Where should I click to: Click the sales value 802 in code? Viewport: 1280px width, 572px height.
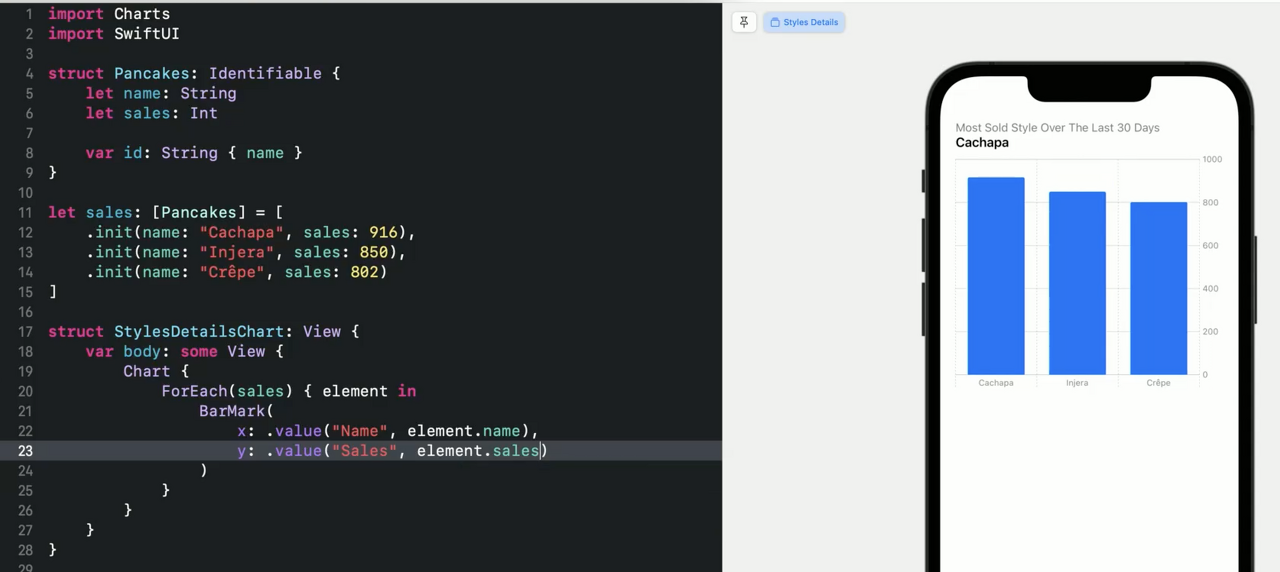coord(364,272)
